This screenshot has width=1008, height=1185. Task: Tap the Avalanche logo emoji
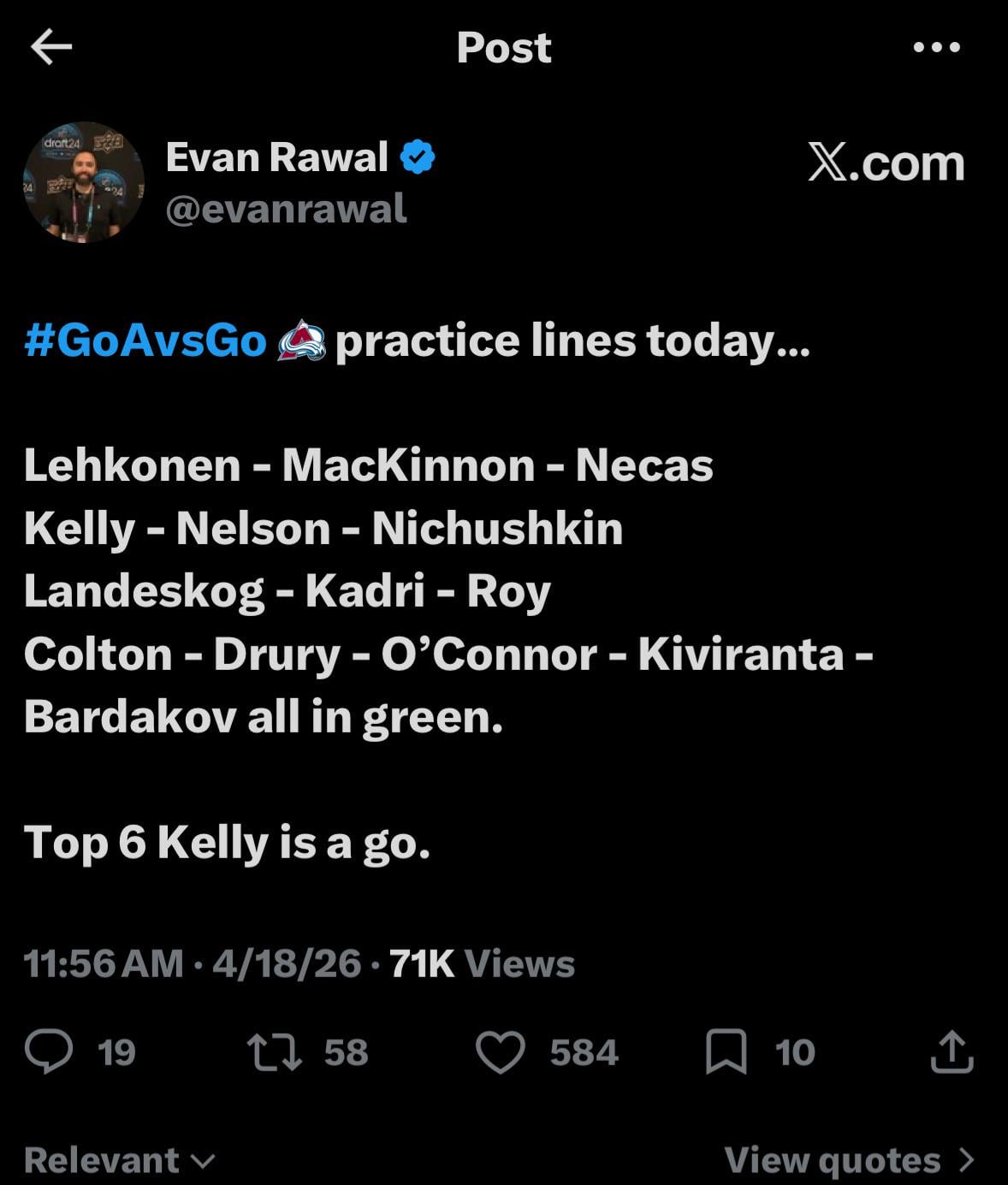tap(301, 341)
